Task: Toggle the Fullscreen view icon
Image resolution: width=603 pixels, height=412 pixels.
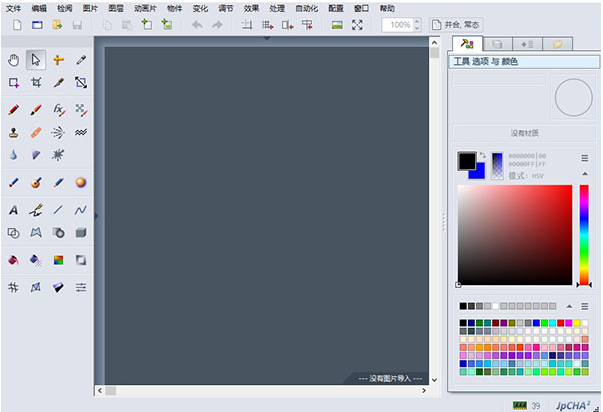Action: coord(357,24)
